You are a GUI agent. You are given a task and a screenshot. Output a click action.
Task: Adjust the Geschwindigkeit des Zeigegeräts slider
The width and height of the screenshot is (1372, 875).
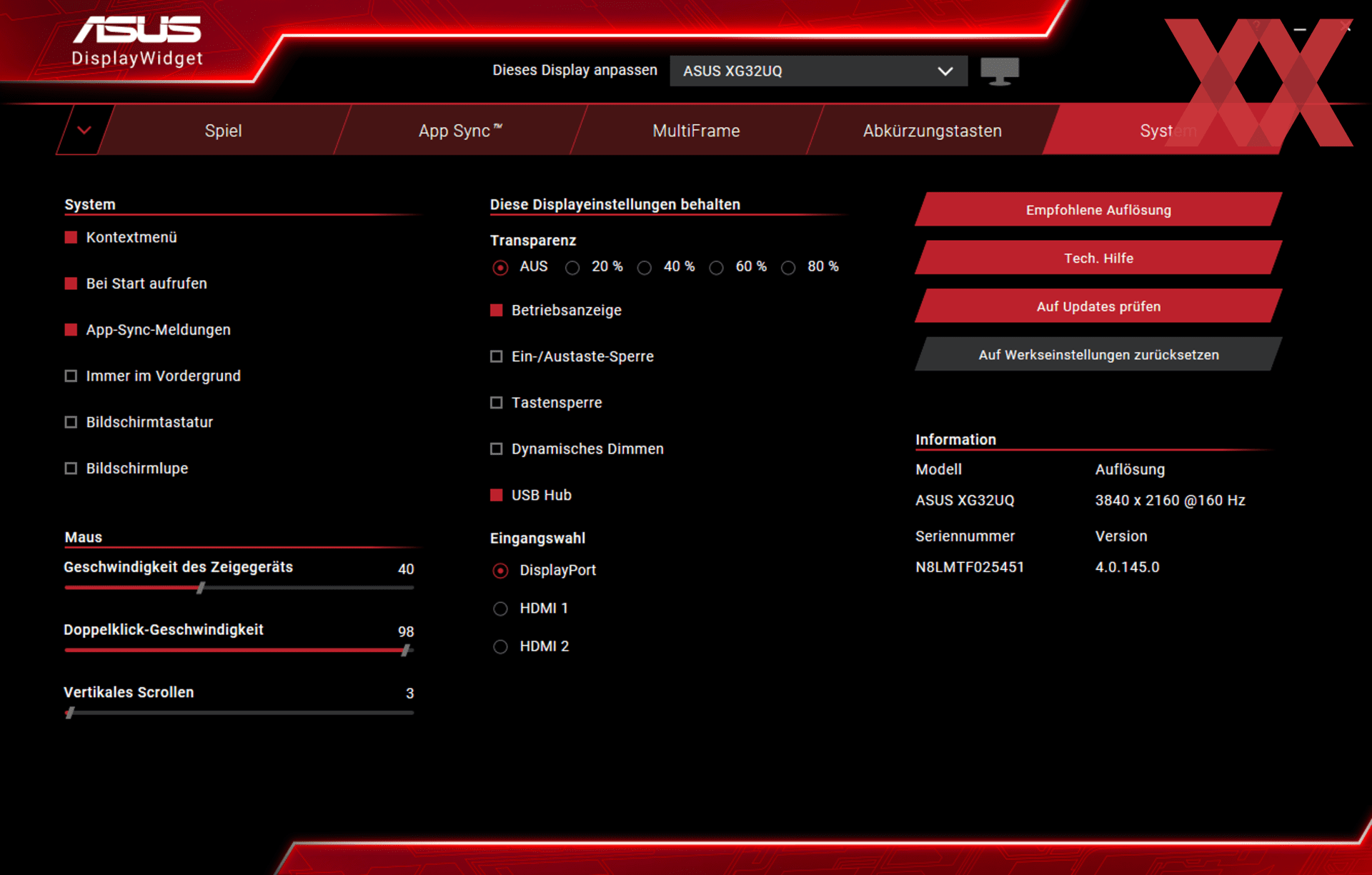click(239, 588)
